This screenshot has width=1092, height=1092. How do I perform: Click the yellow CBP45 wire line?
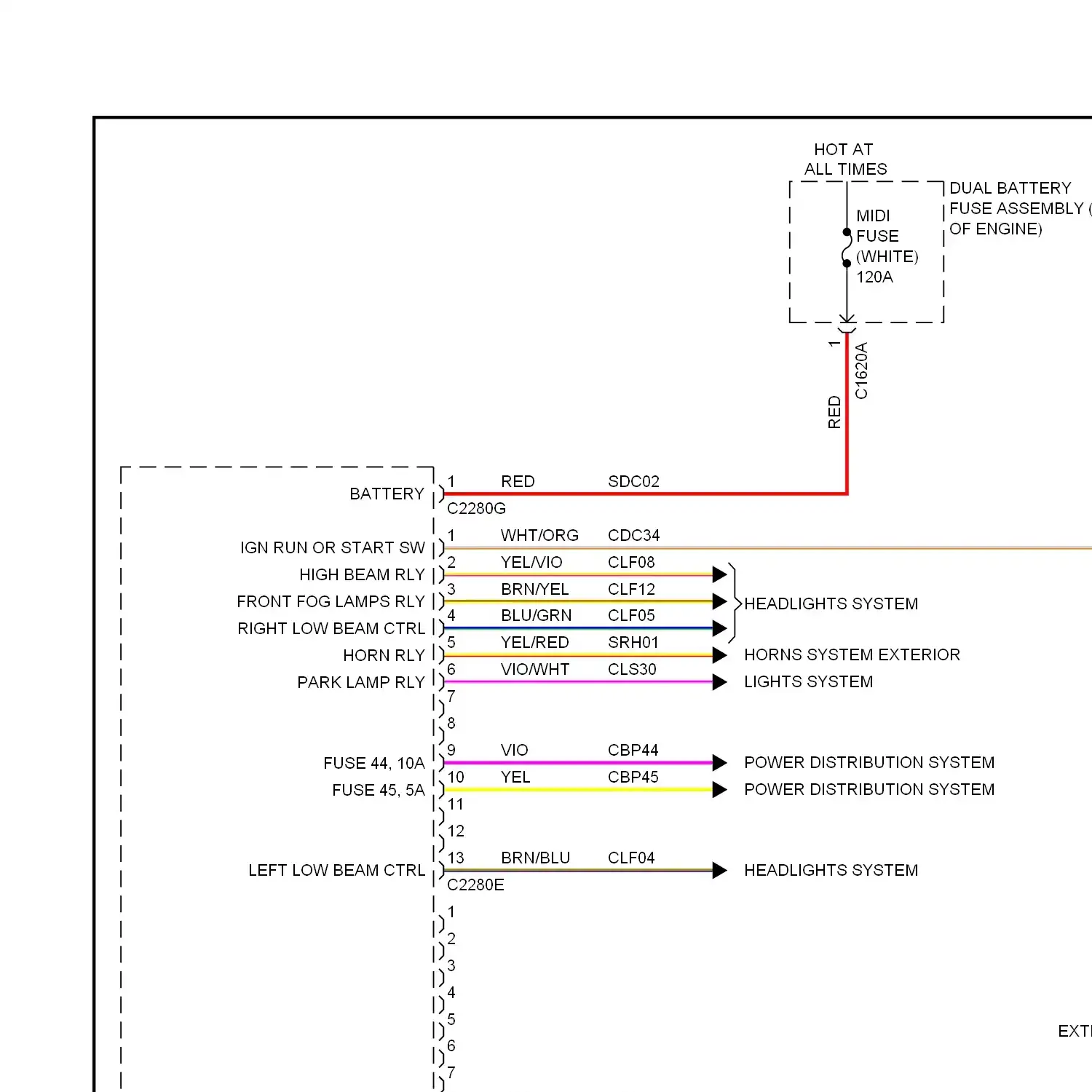click(x=579, y=790)
